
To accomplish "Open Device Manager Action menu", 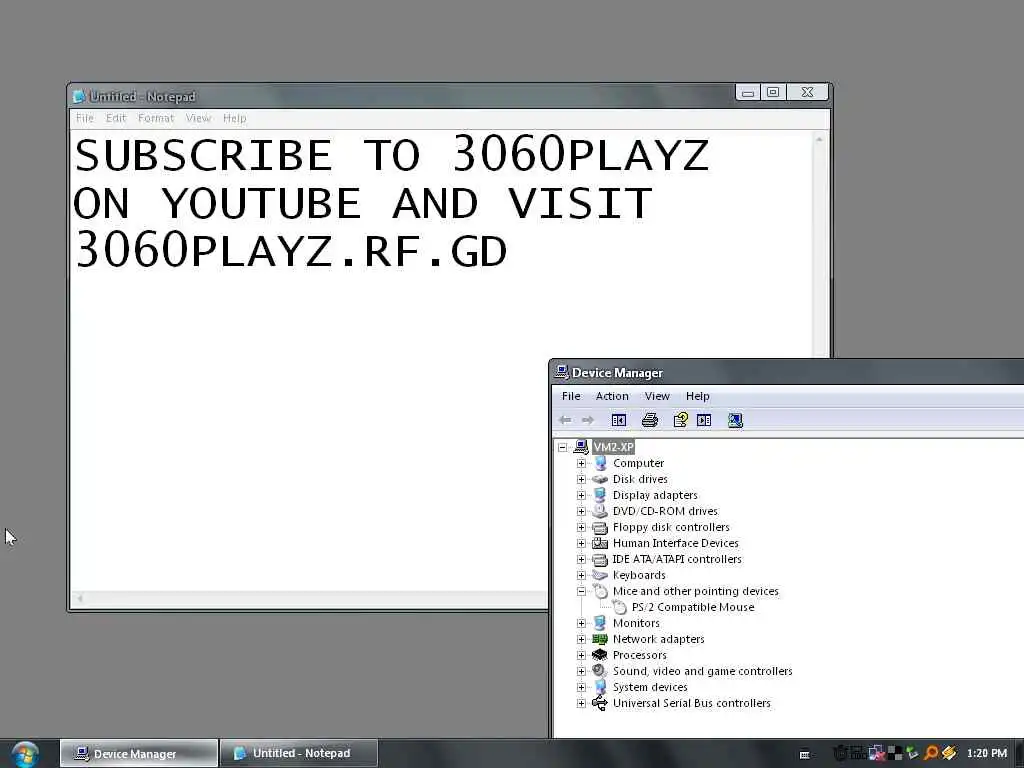I will point(612,396).
